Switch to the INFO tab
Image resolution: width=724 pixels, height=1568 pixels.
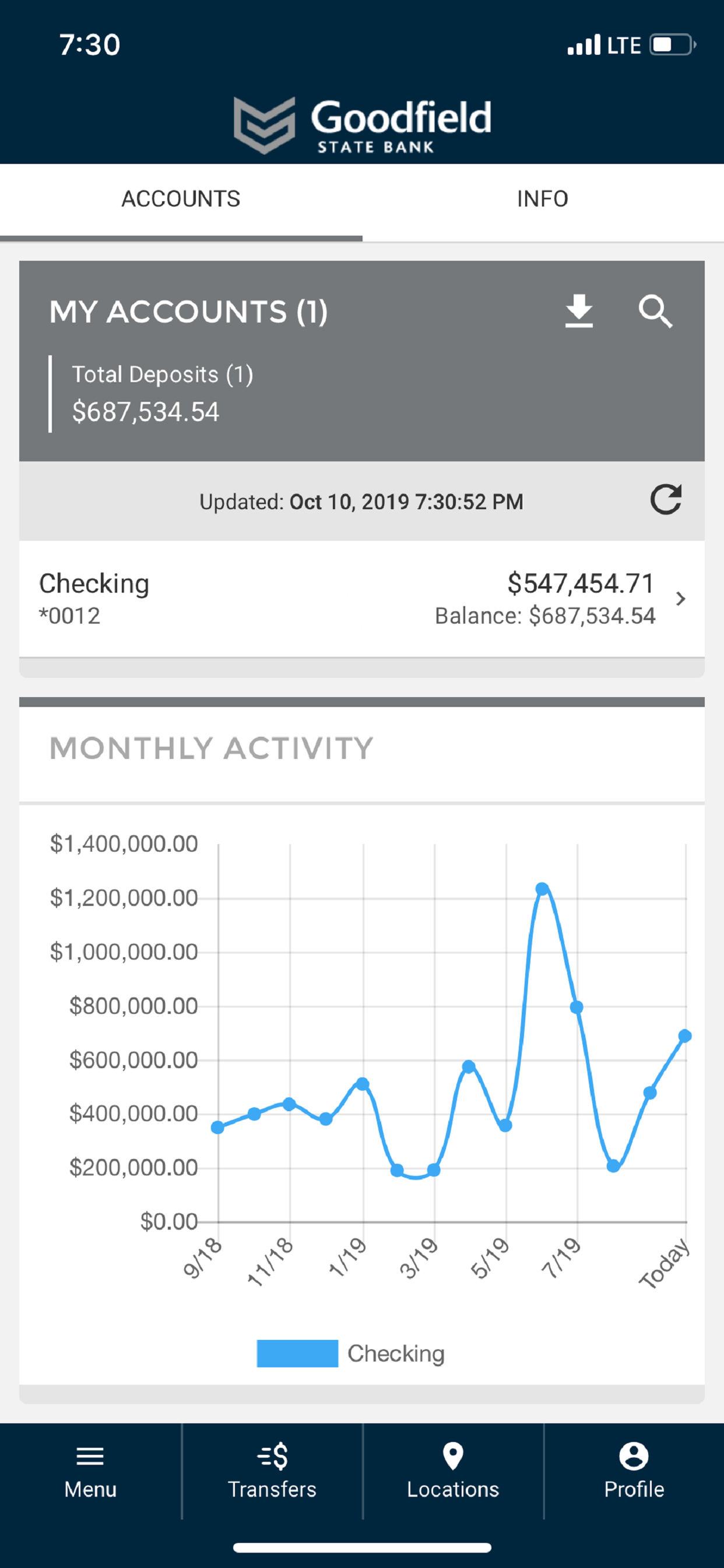click(543, 199)
